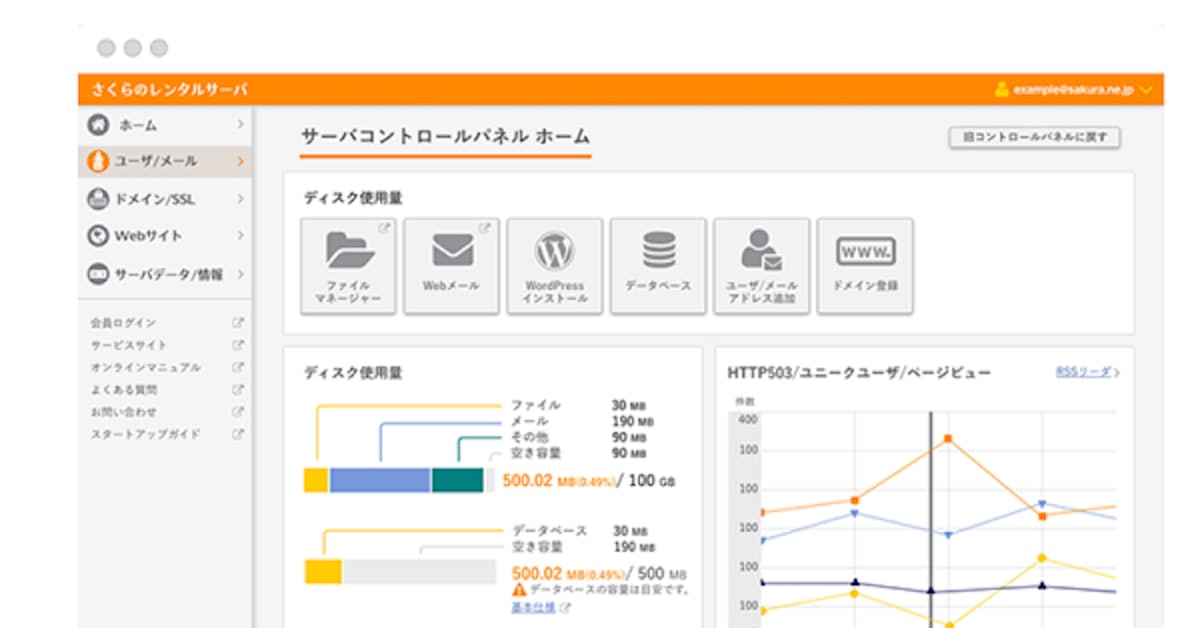Open the Webメール envelope icon
The width and height of the screenshot is (1200, 628).
coord(451,250)
